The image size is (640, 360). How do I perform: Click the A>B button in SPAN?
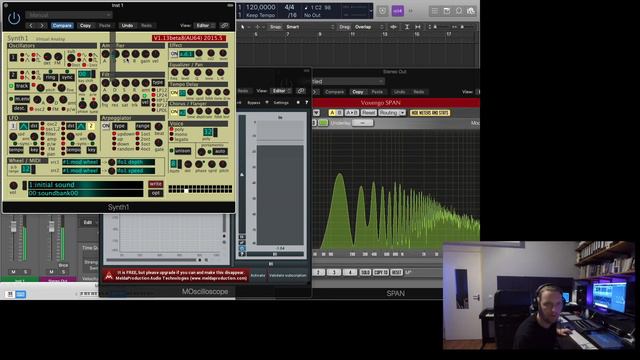[x=351, y=113]
